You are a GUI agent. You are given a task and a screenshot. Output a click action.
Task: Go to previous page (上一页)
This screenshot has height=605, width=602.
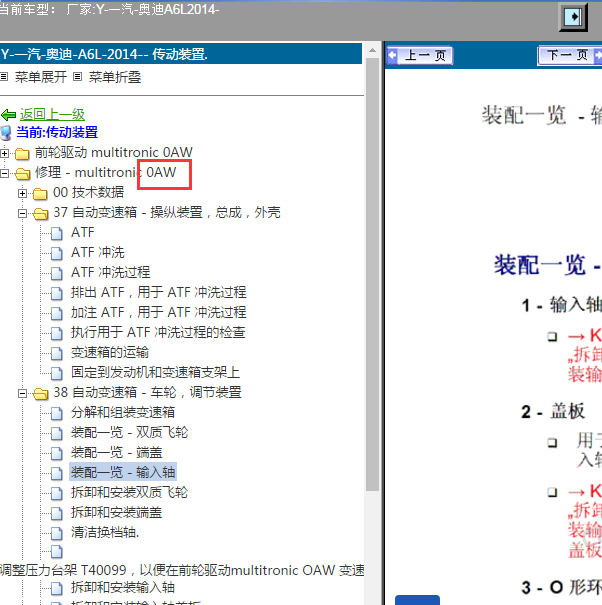(x=419, y=56)
